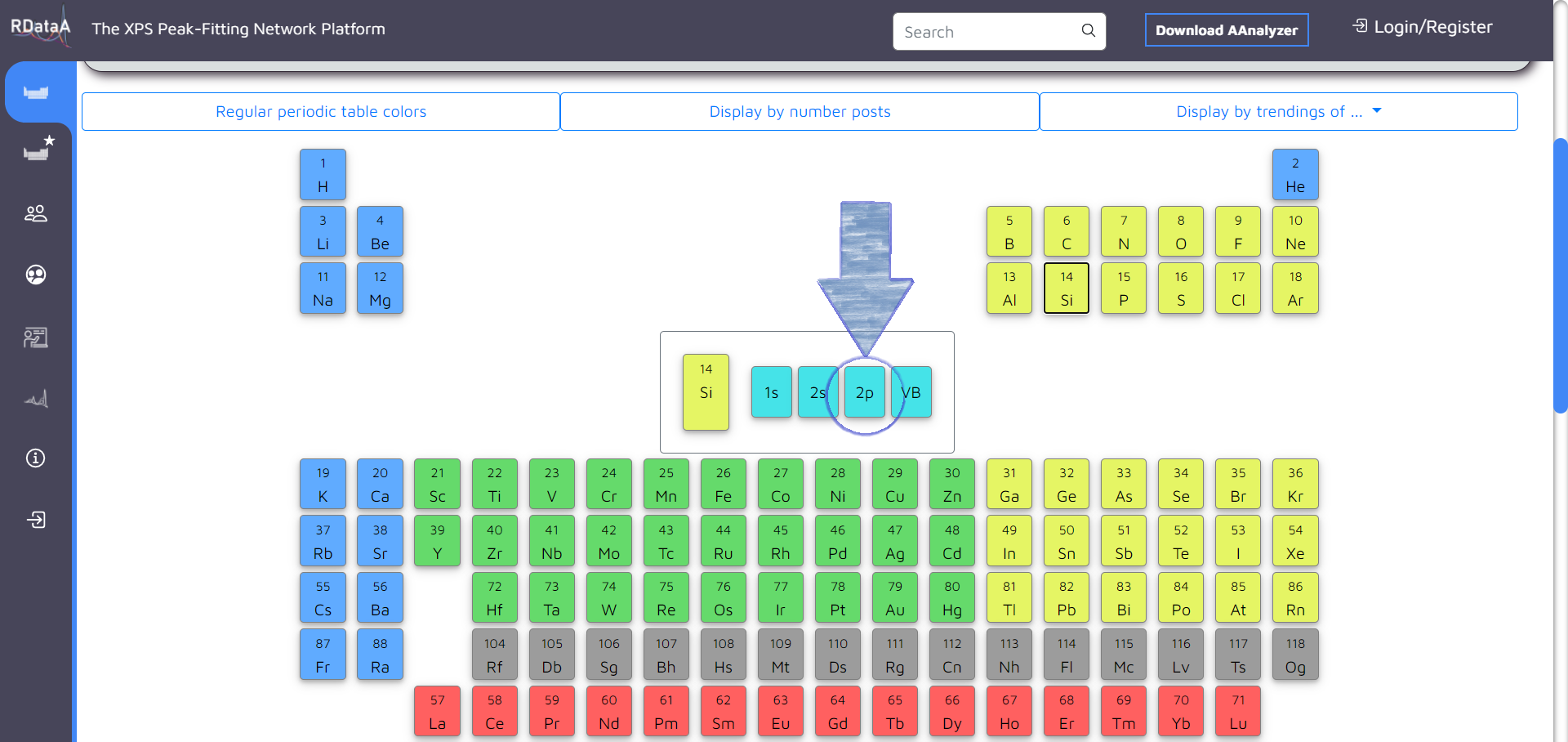Click the page vertical scrollbar
1568x742 pixels.
pos(1560,276)
